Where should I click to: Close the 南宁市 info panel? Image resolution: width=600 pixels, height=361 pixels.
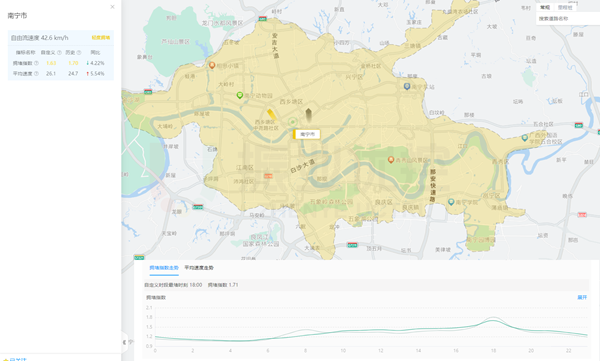point(112,7)
